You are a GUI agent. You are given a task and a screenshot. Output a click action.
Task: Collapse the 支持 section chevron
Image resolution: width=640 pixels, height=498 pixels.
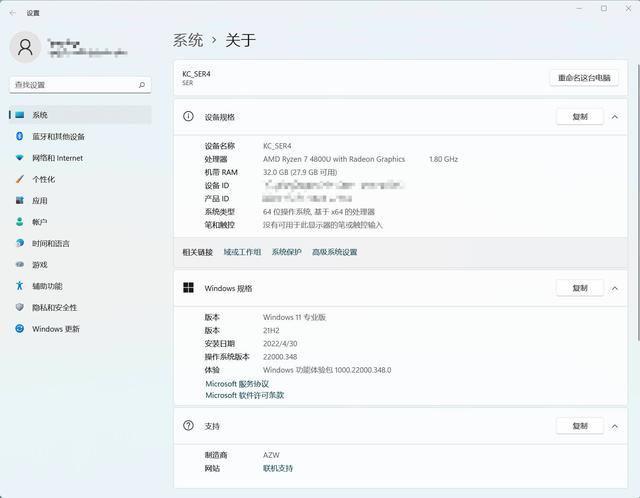[x=618, y=426]
